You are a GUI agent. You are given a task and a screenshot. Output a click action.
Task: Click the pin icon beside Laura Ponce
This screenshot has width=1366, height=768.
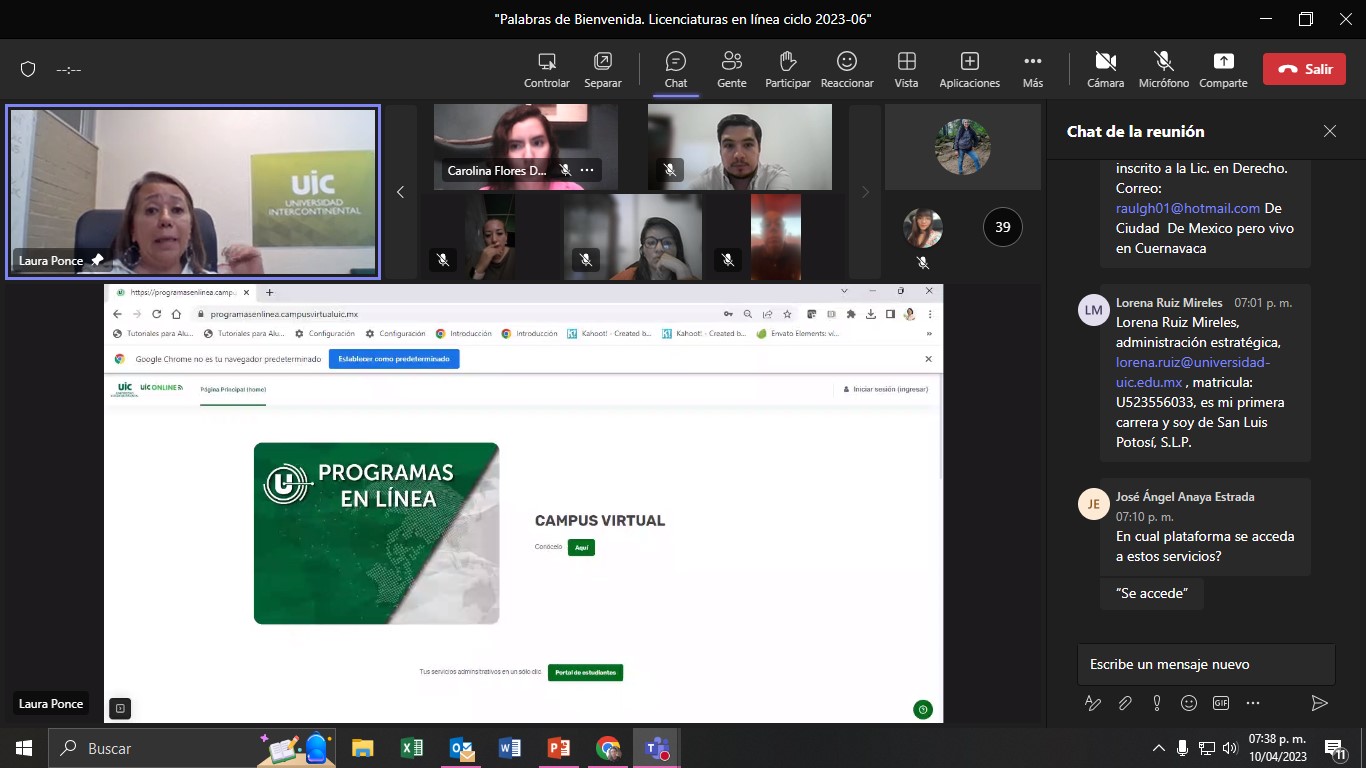[x=98, y=260]
